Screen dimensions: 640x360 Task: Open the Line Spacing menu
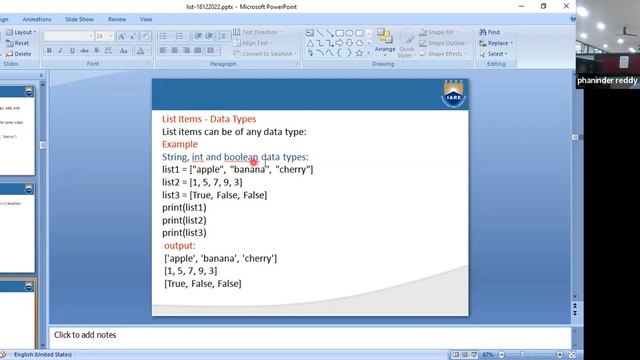(223, 36)
